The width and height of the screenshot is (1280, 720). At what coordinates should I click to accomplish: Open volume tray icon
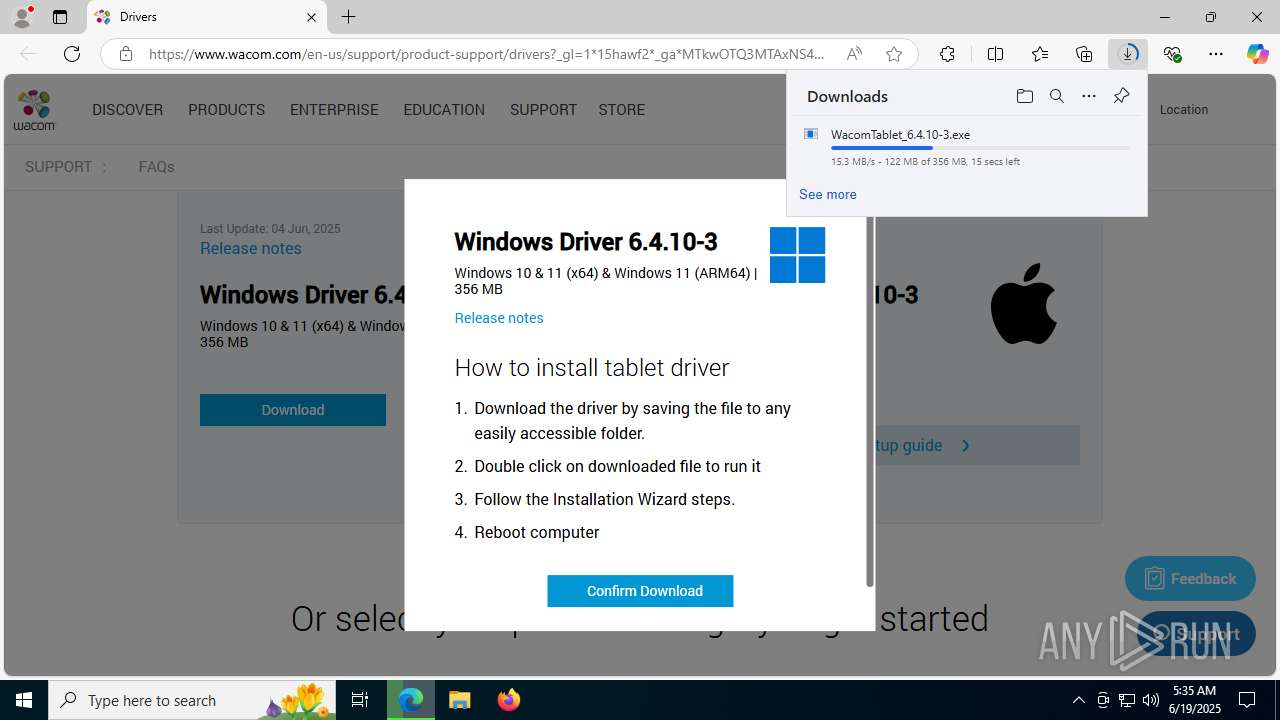[1151, 700]
